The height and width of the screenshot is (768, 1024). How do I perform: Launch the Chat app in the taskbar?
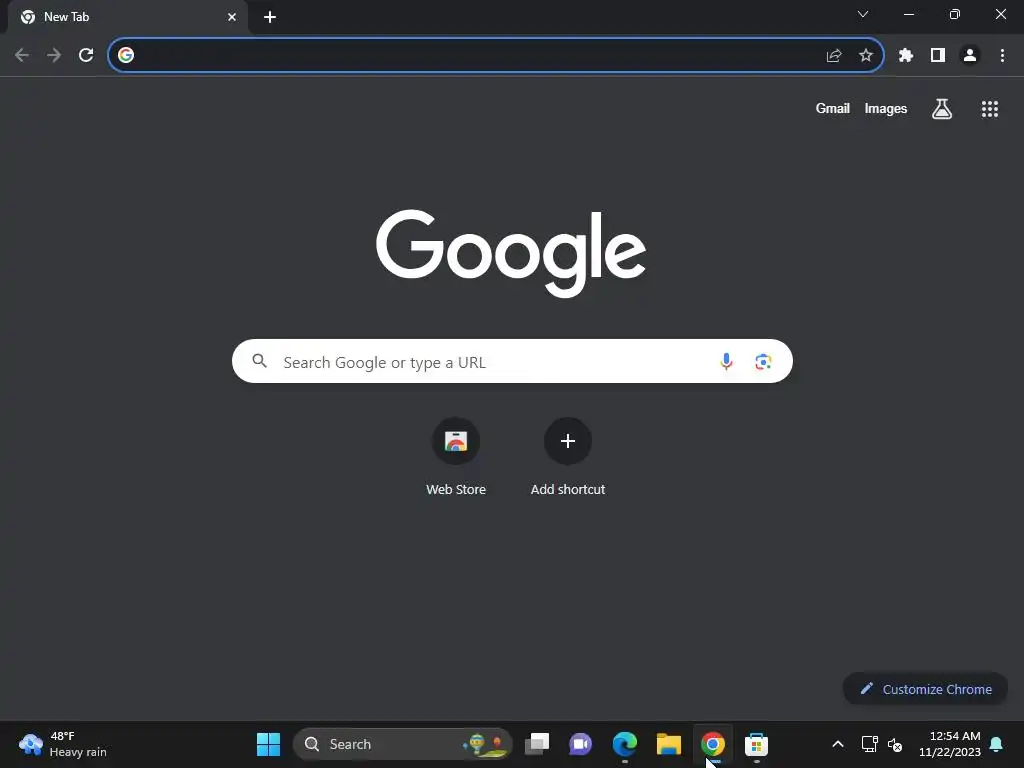(581, 744)
